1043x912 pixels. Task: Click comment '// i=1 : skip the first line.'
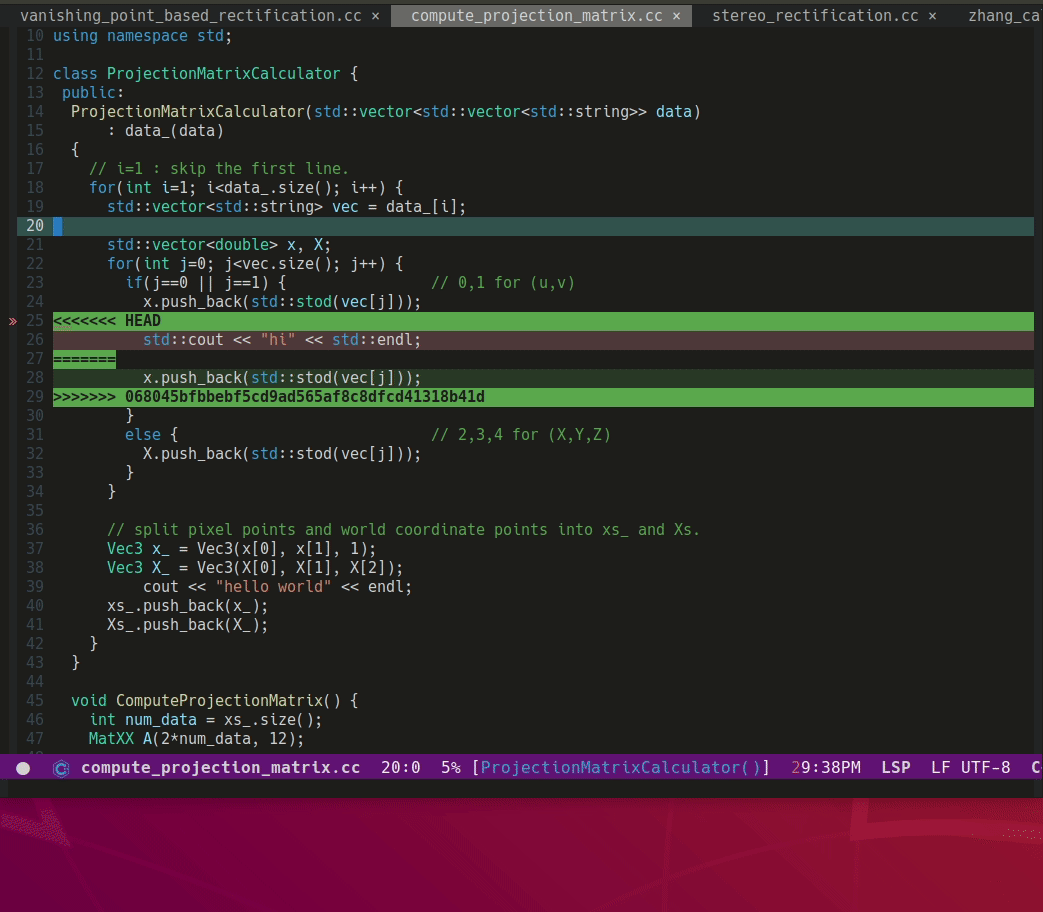(x=219, y=169)
